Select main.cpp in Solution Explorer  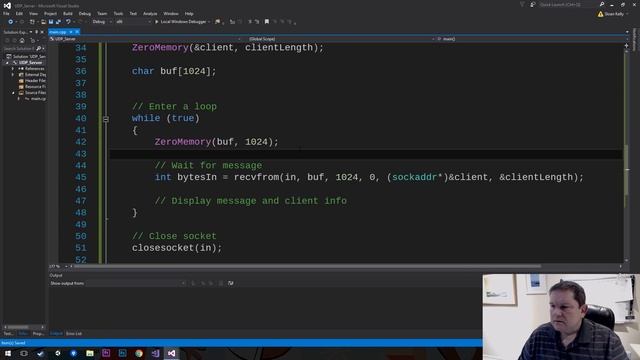coord(35,99)
